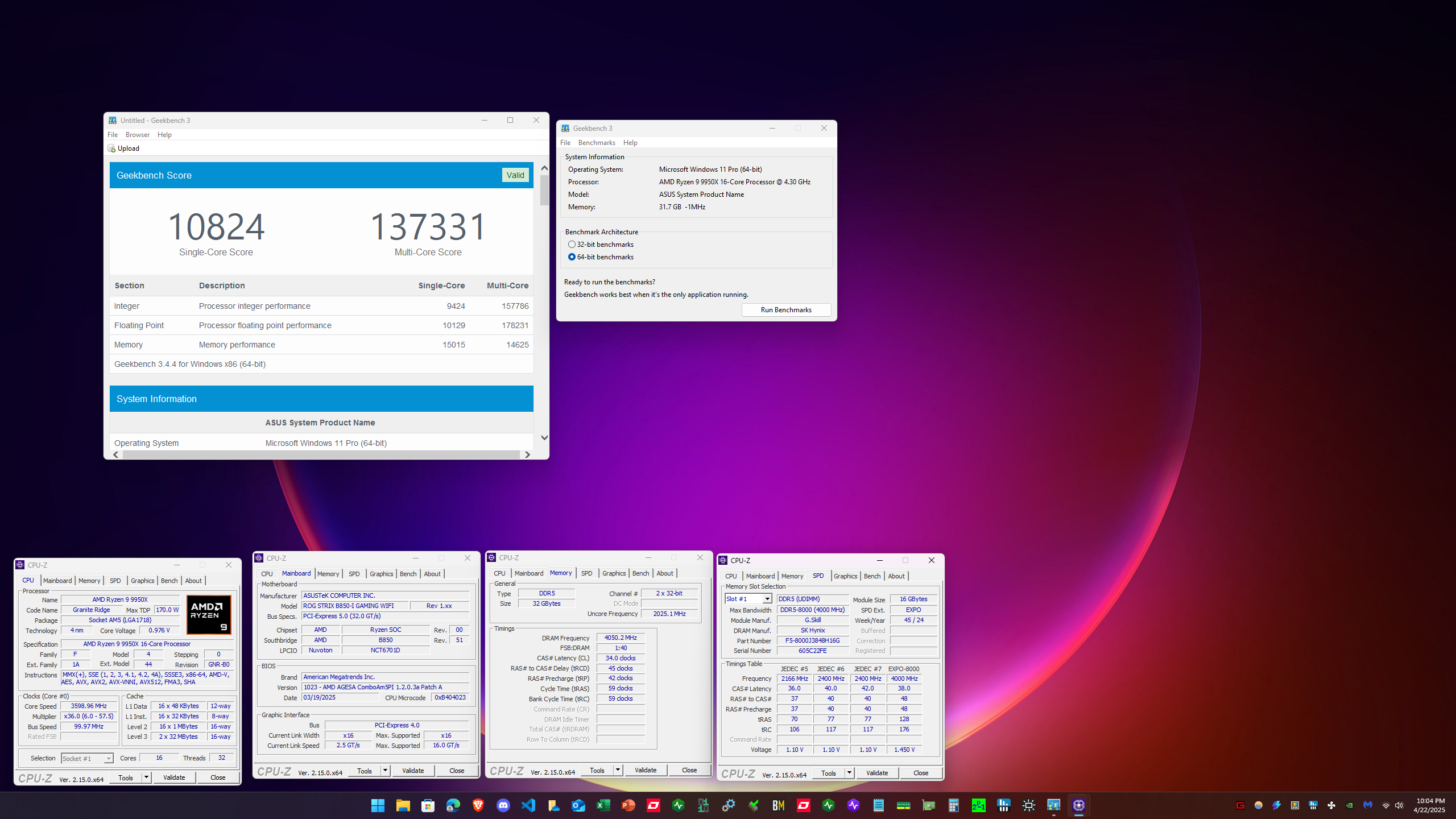Click the Floating Point row in score table
This screenshot has height=819, width=1456.
(321, 325)
